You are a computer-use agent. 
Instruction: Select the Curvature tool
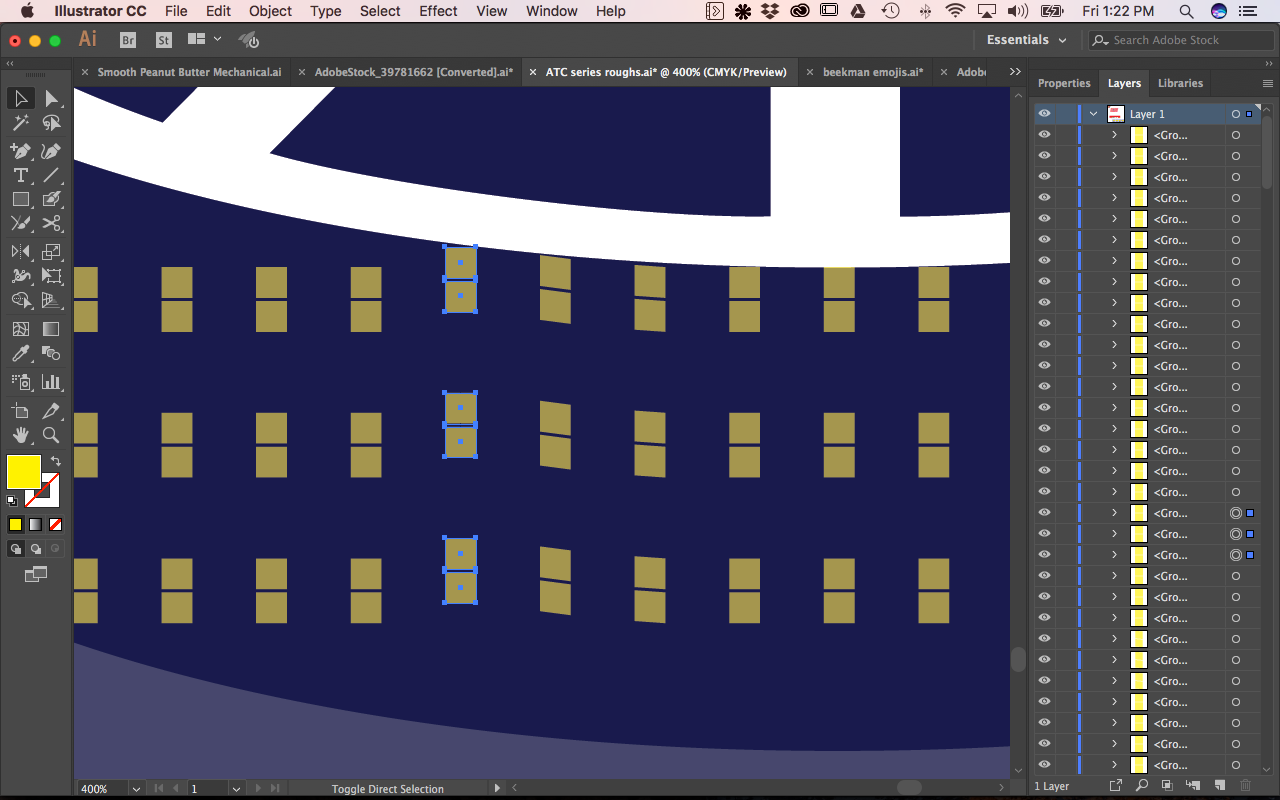coord(51,150)
